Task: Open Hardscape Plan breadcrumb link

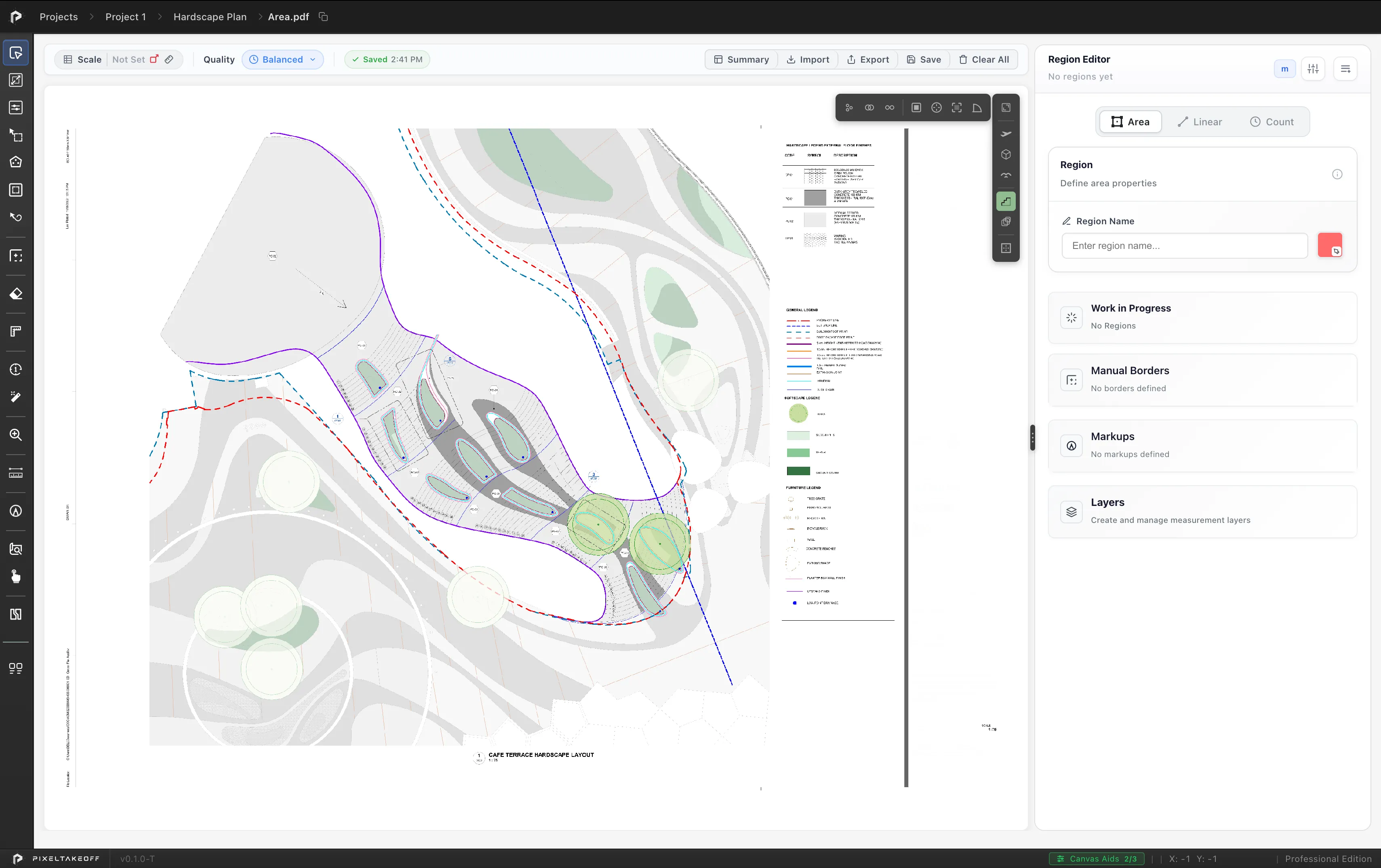Action: (x=210, y=17)
